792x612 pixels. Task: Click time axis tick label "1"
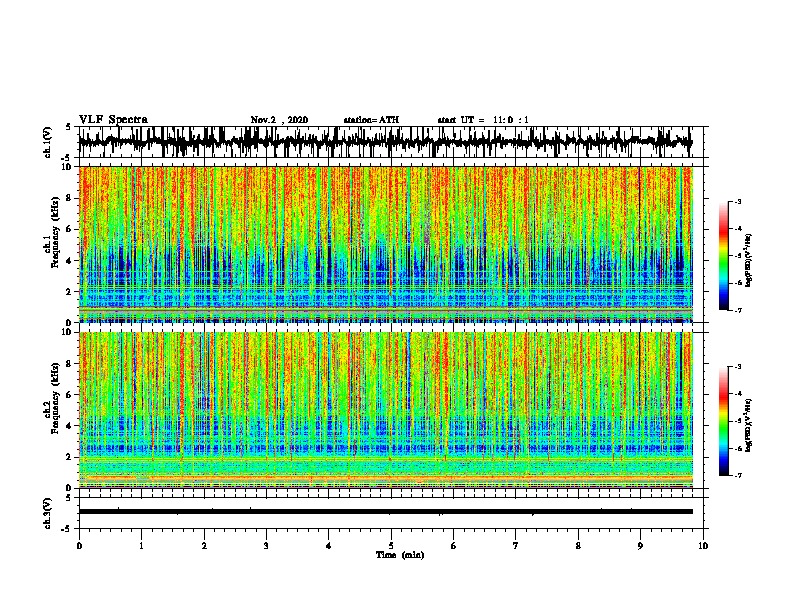point(141,546)
